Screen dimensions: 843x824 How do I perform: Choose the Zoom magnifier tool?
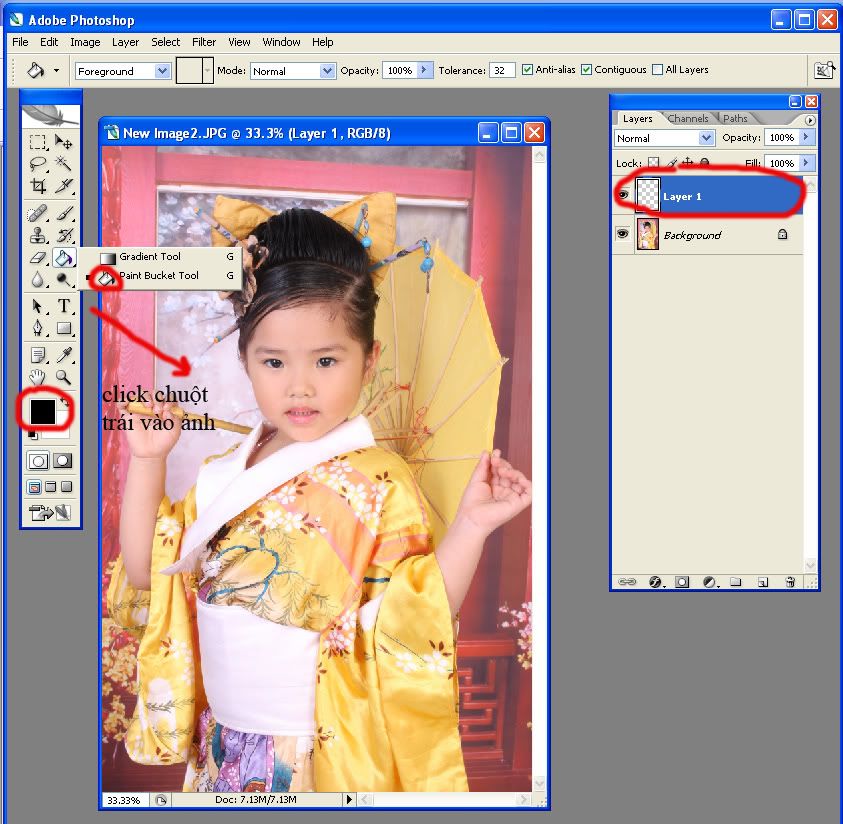coord(64,377)
